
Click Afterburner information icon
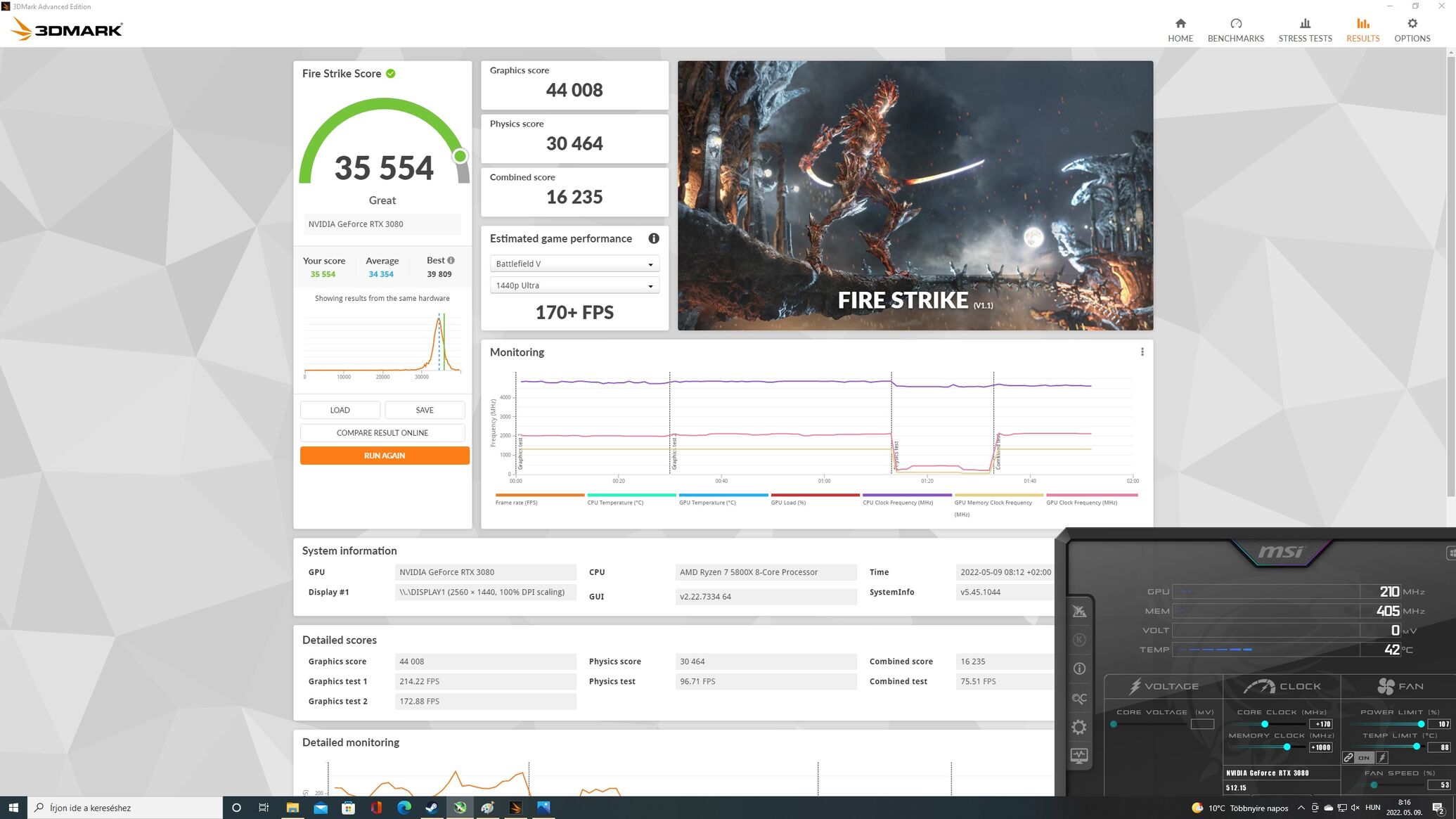[1079, 669]
